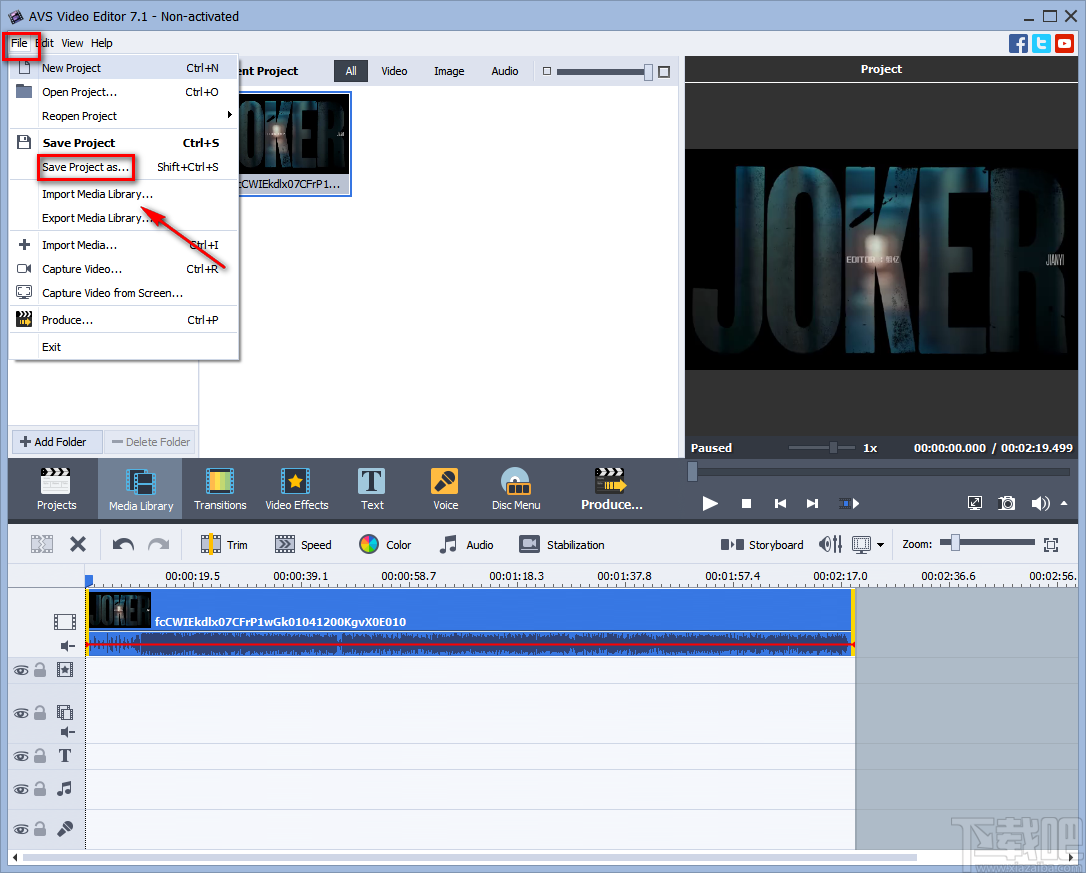Toggle visibility of the text track
The height and width of the screenshot is (873, 1086).
click(x=21, y=756)
